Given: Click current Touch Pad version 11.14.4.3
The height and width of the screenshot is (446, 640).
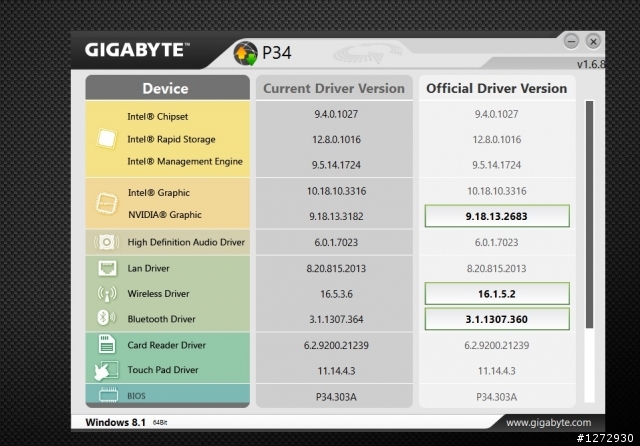Looking at the screenshot, I should pyautogui.click(x=336, y=371).
